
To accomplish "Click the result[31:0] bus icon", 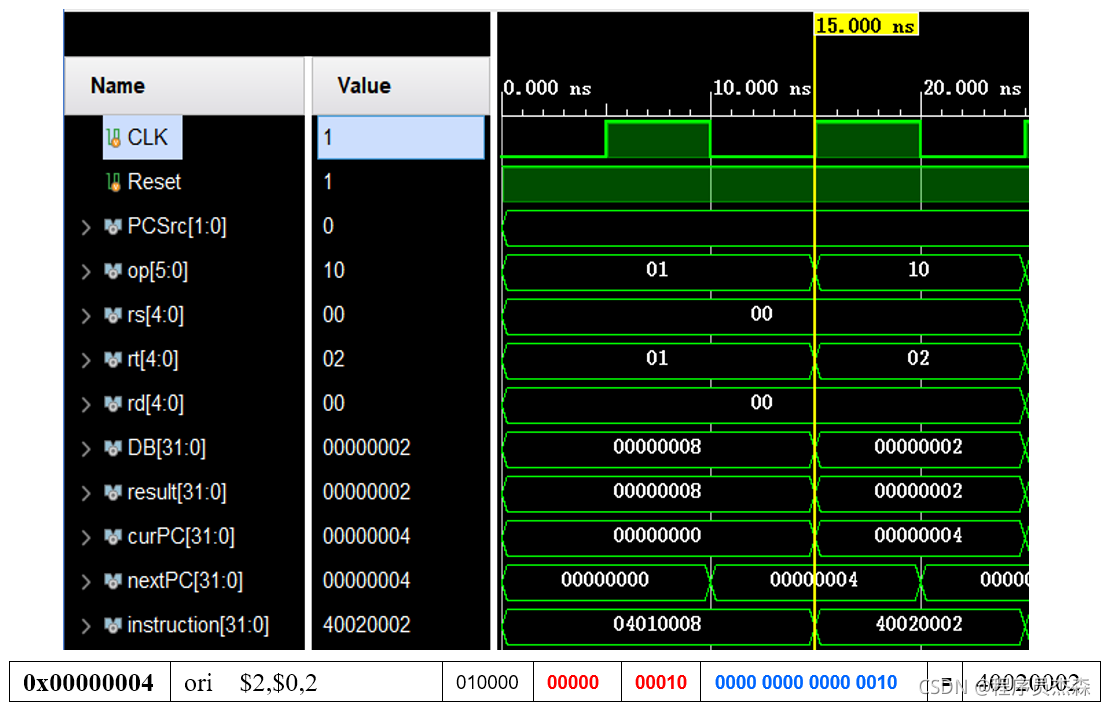I will coord(113,492).
